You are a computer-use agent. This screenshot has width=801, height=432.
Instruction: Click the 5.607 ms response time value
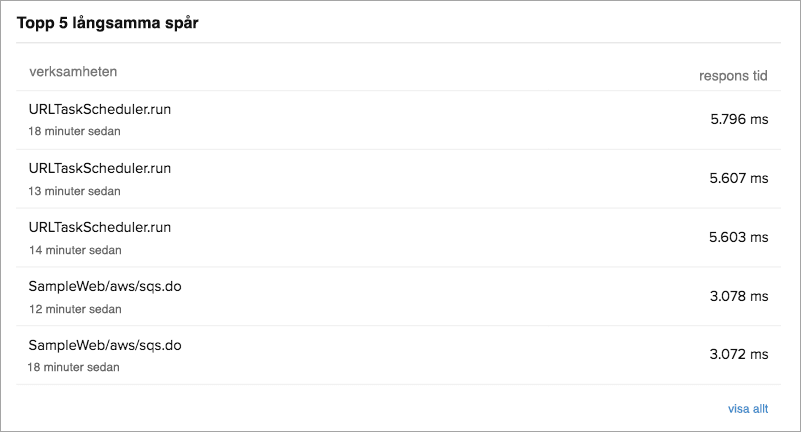[x=739, y=178]
